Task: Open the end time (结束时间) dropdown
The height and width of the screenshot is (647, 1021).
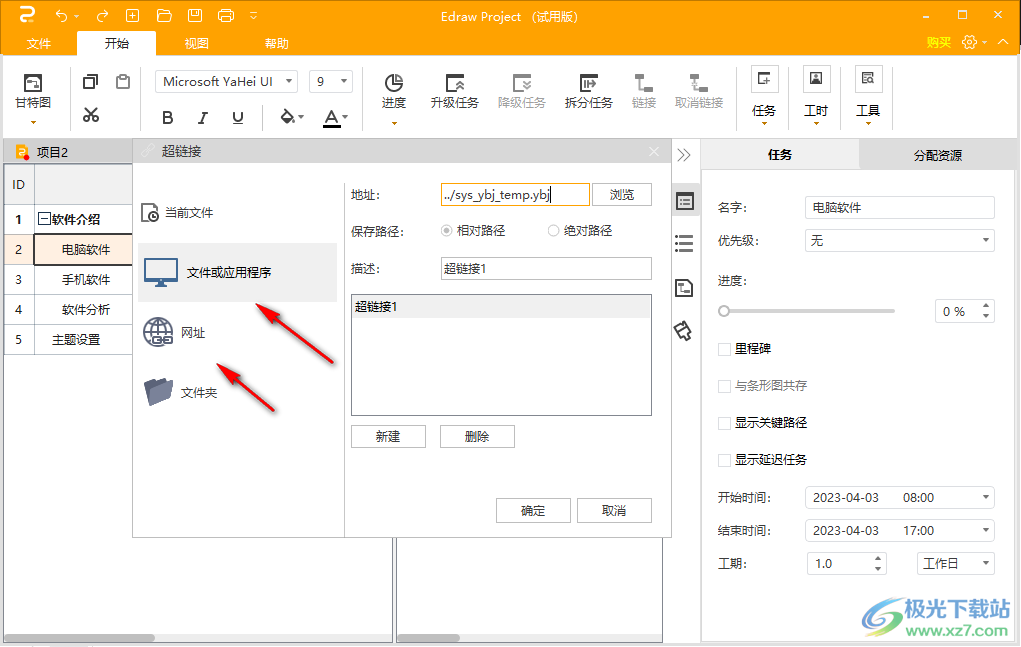Action: [x=986, y=531]
